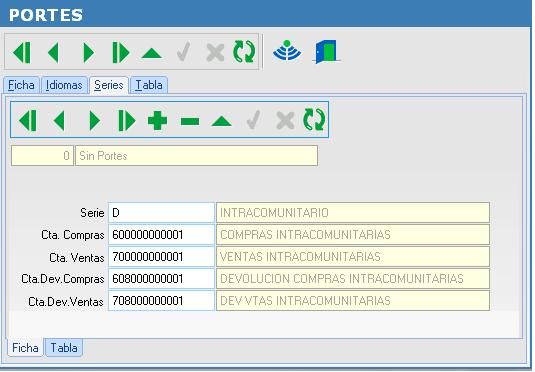Click the Cta. Ventas label

coord(77,257)
